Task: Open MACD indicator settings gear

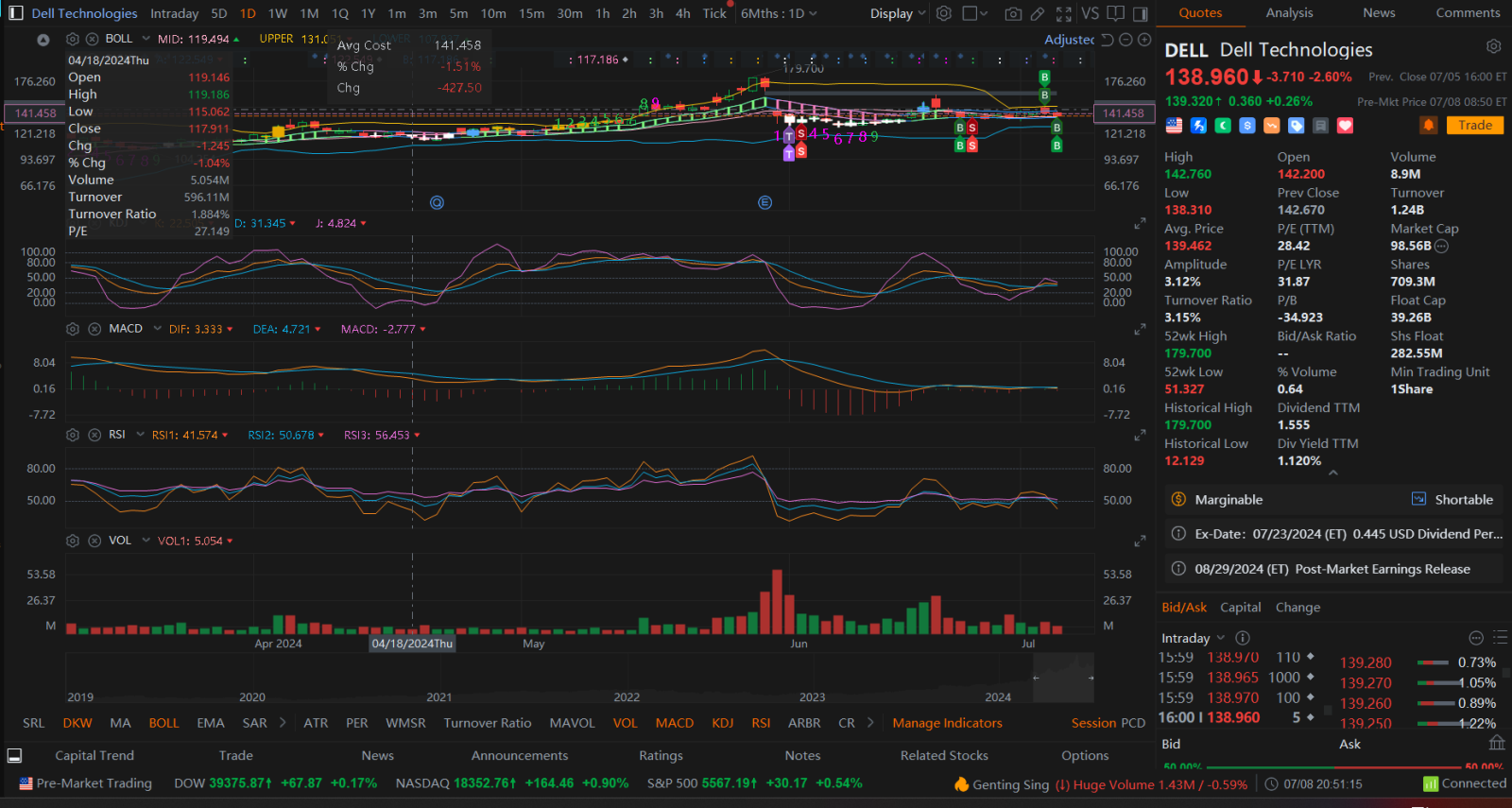Action: (x=73, y=329)
